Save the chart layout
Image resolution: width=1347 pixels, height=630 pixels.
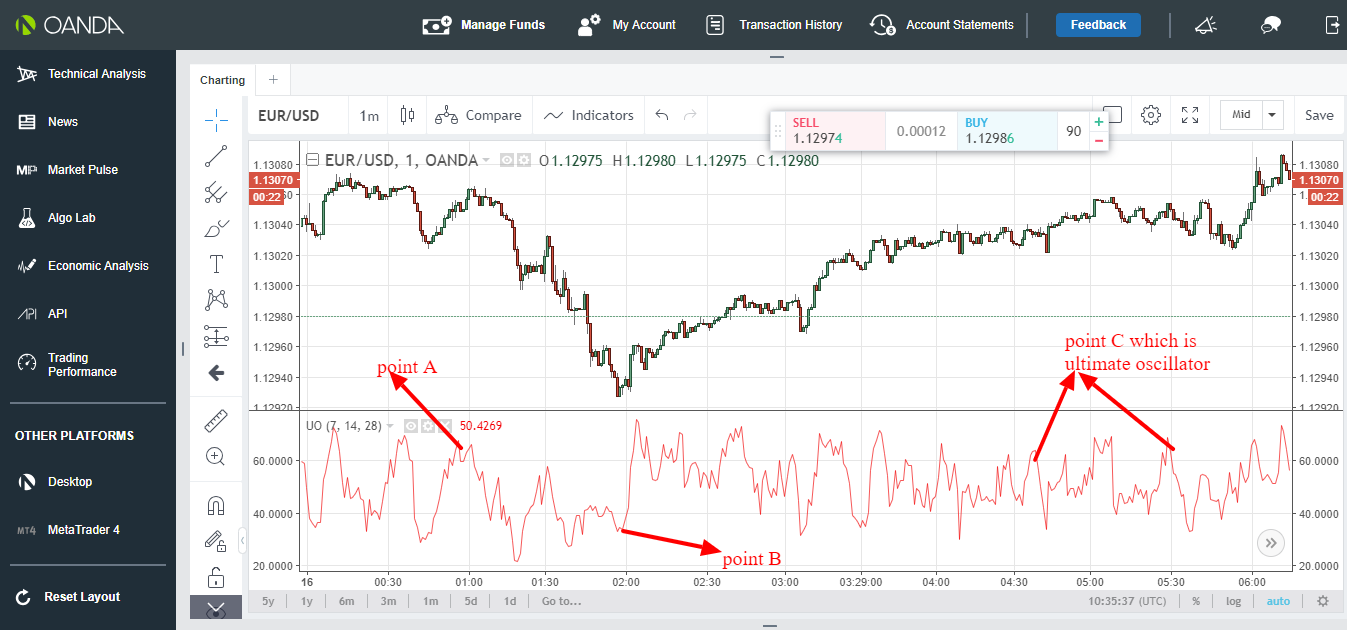point(1318,115)
